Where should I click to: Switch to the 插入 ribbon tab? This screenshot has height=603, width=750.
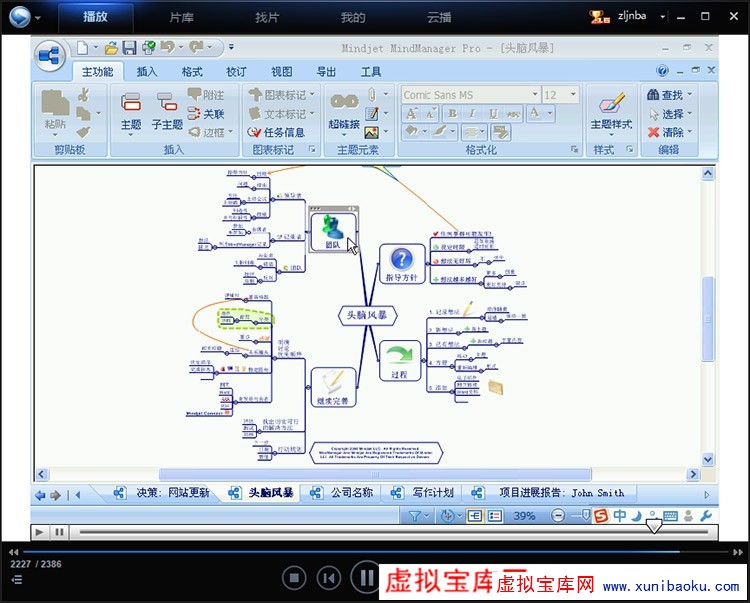coord(147,72)
